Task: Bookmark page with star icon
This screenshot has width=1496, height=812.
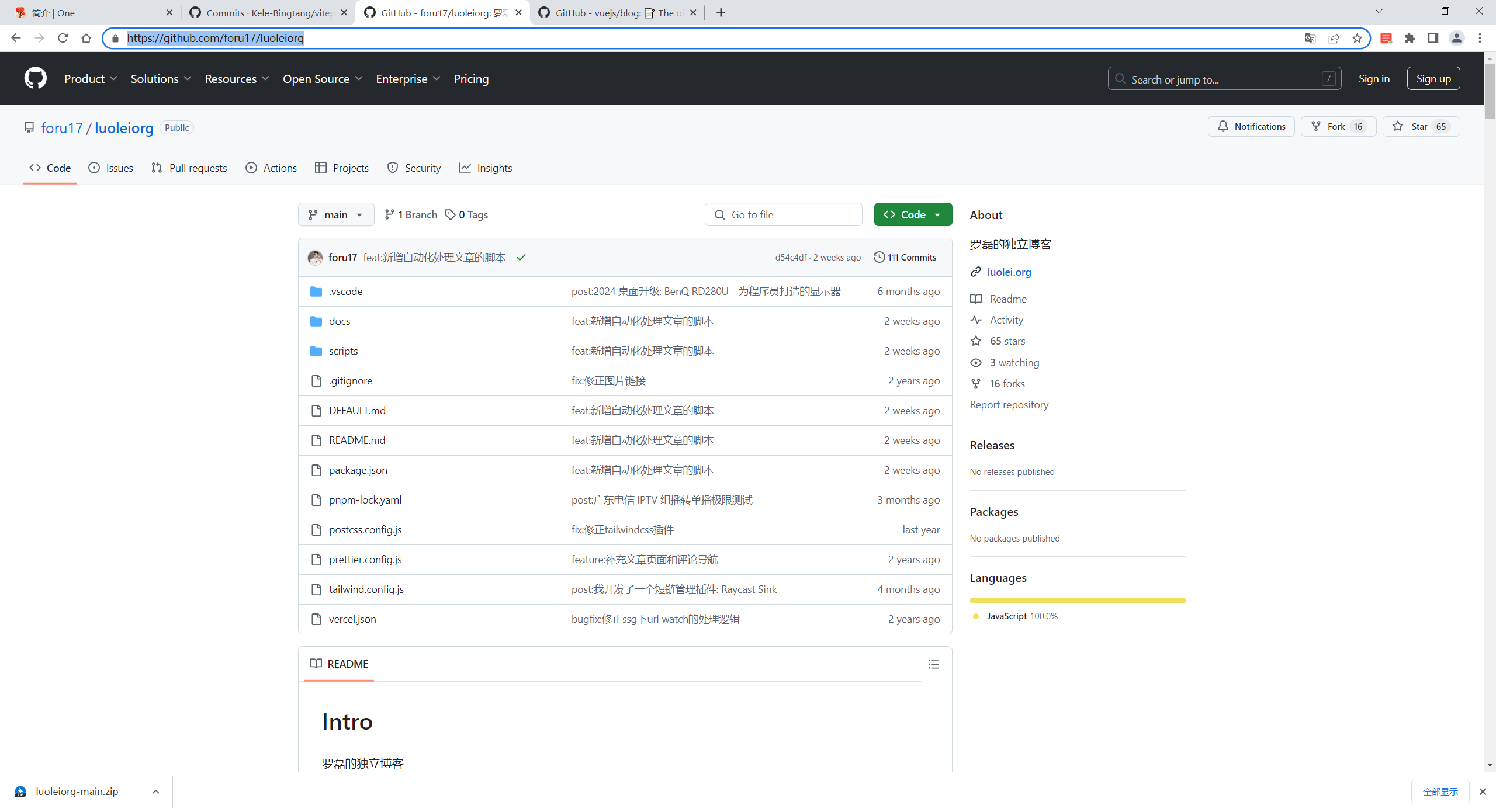Action: (x=1357, y=38)
